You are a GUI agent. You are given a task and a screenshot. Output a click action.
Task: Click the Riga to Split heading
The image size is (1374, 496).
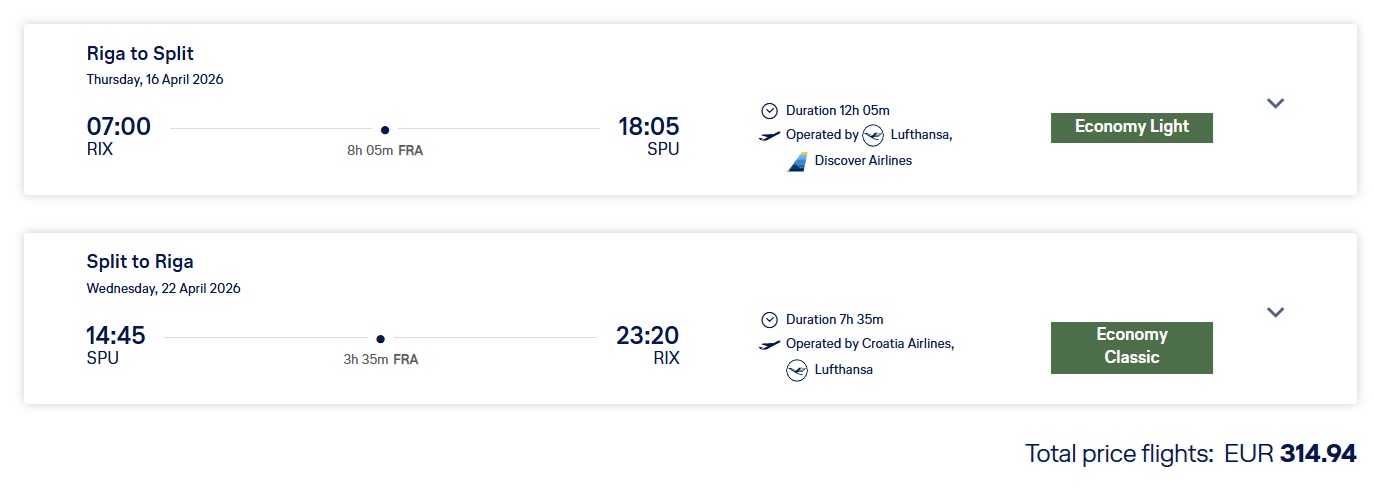pos(140,54)
